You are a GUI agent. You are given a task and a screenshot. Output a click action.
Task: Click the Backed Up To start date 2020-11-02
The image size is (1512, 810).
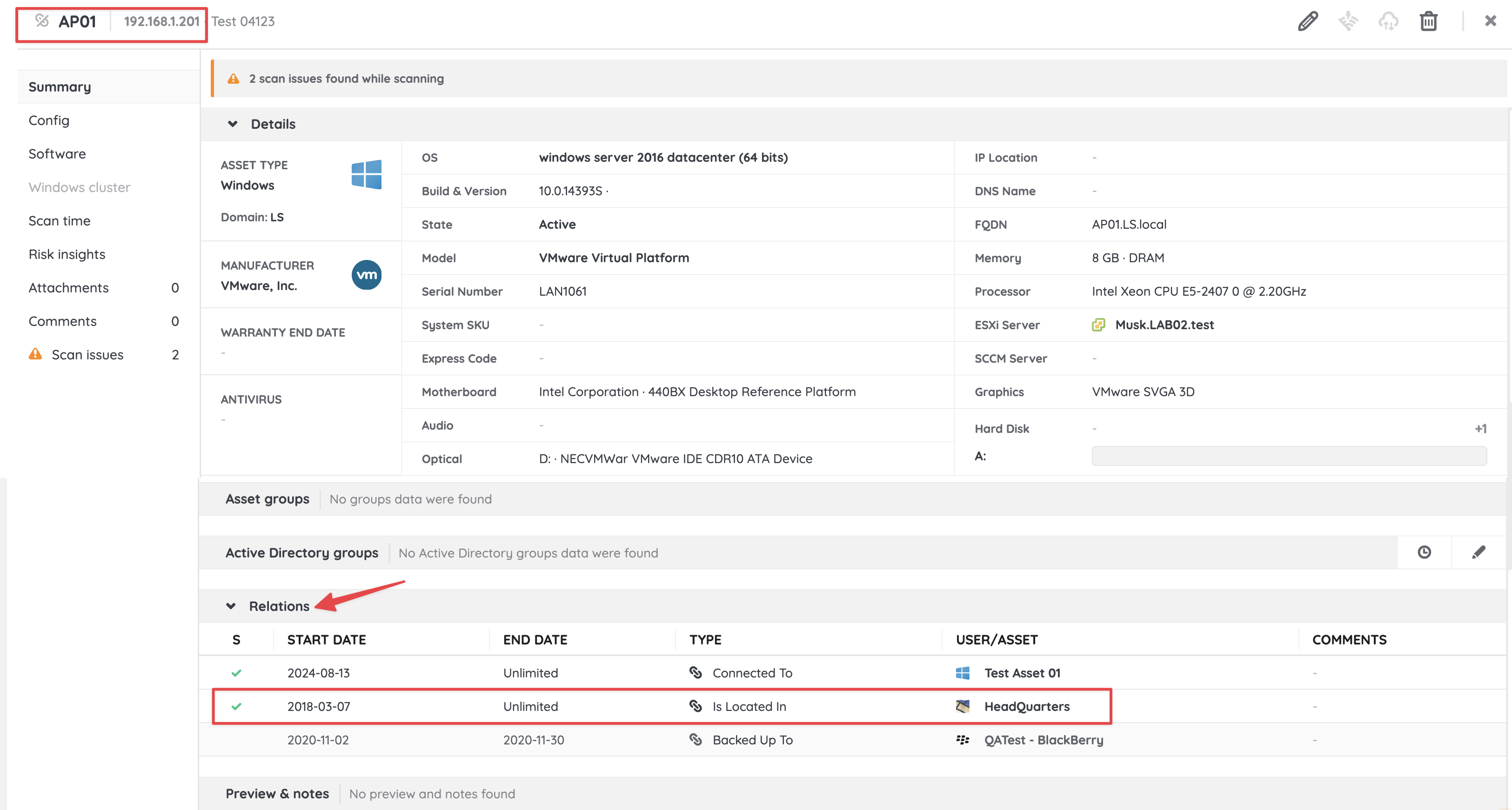pos(318,740)
